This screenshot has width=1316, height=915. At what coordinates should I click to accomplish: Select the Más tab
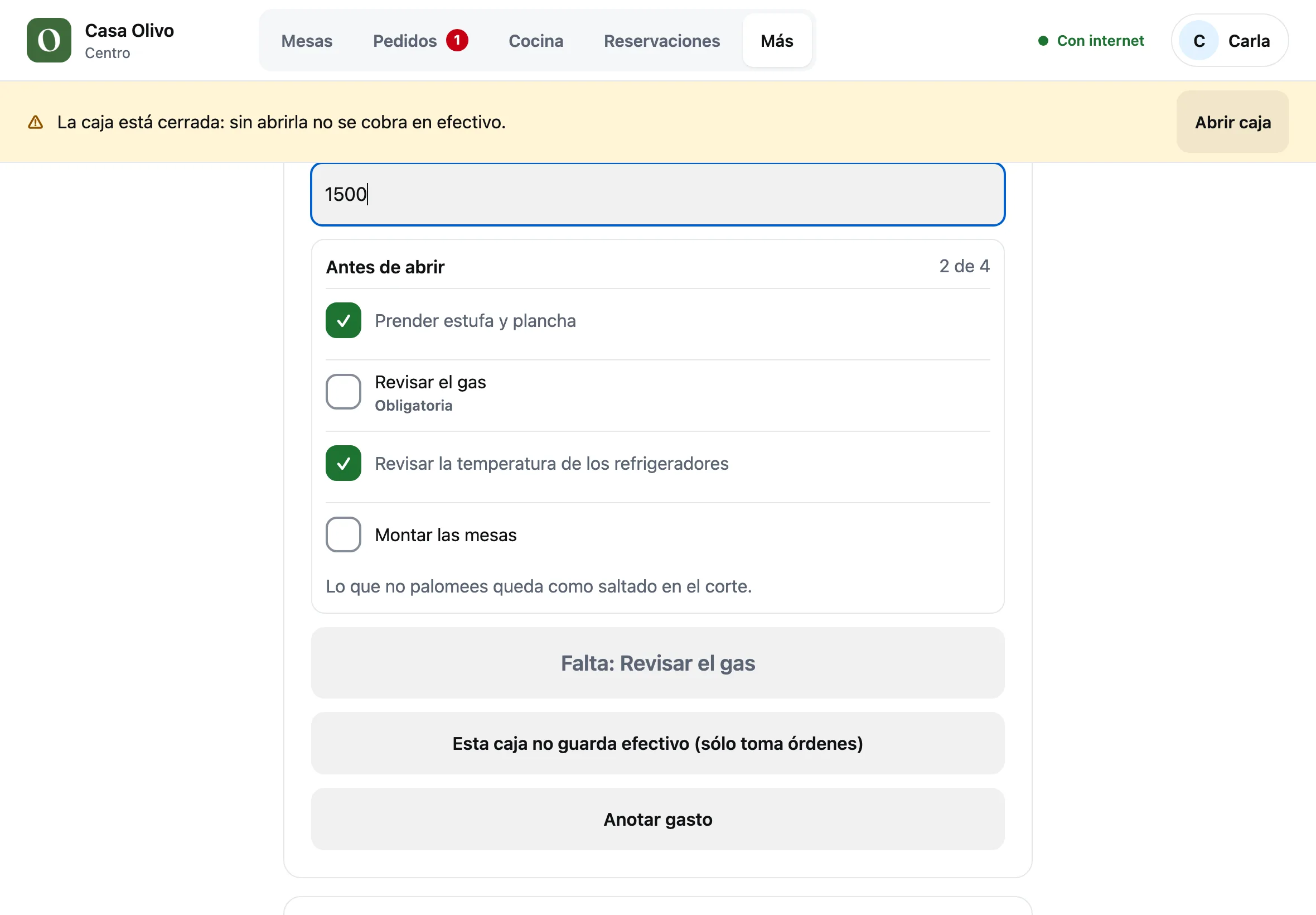(x=777, y=41)
